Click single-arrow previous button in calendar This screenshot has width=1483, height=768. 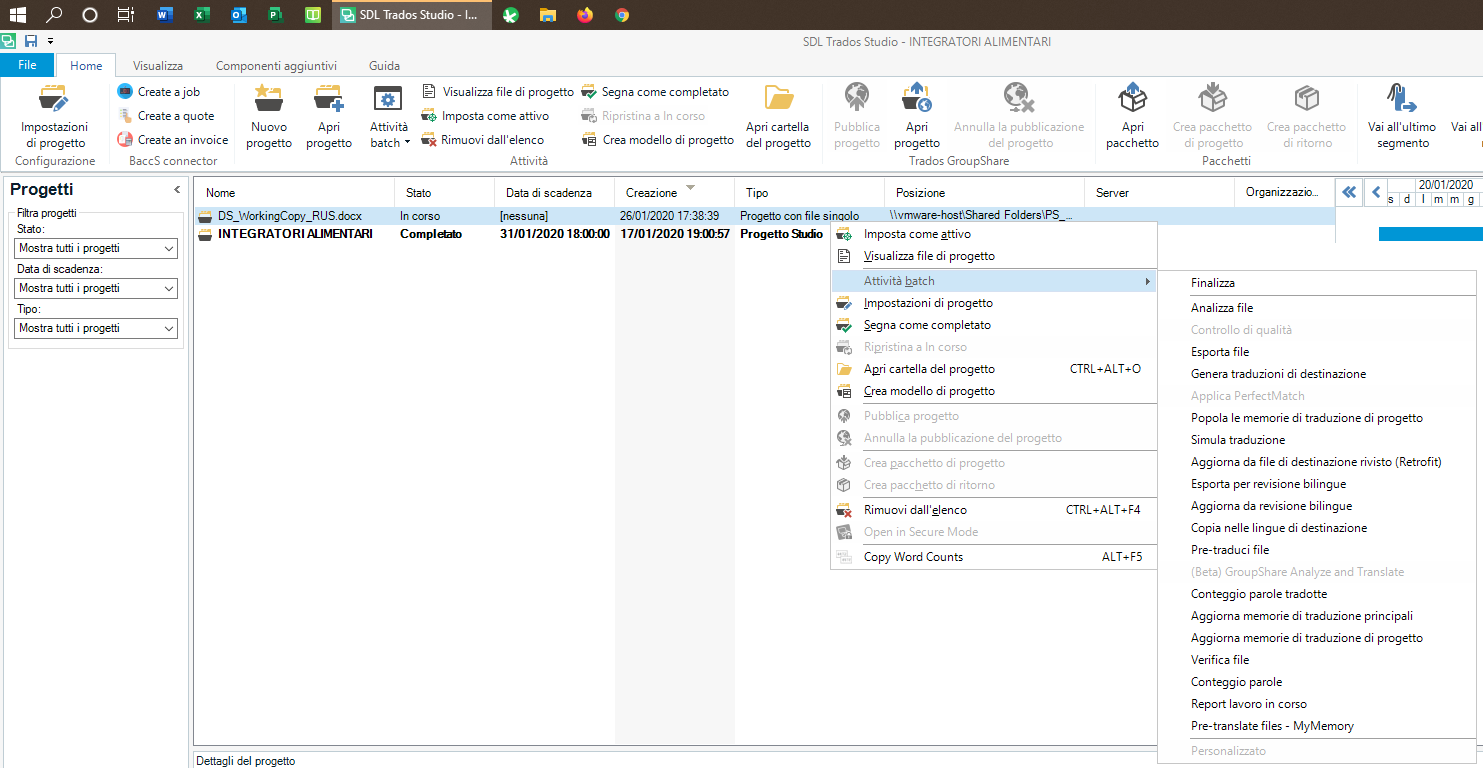coord(1376,192)
